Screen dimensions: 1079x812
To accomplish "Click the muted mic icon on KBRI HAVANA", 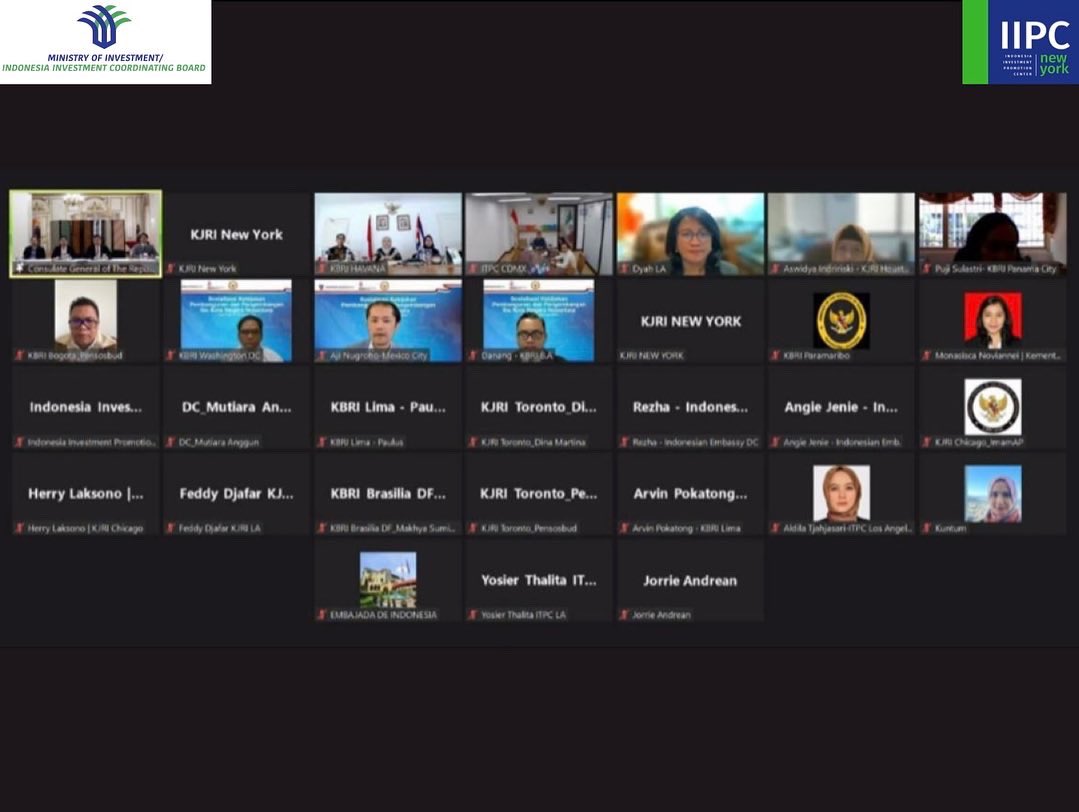I will click(321, 268).
